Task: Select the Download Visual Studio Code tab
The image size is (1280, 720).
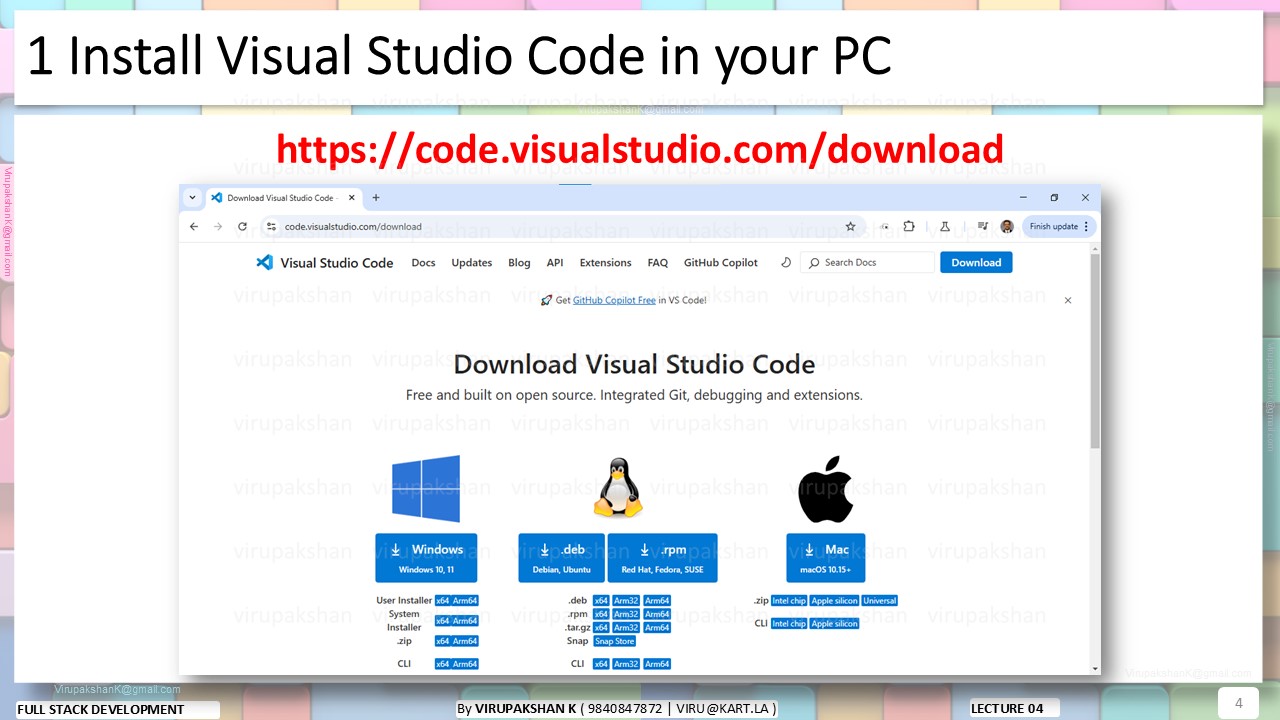Action: click(285, 198)
